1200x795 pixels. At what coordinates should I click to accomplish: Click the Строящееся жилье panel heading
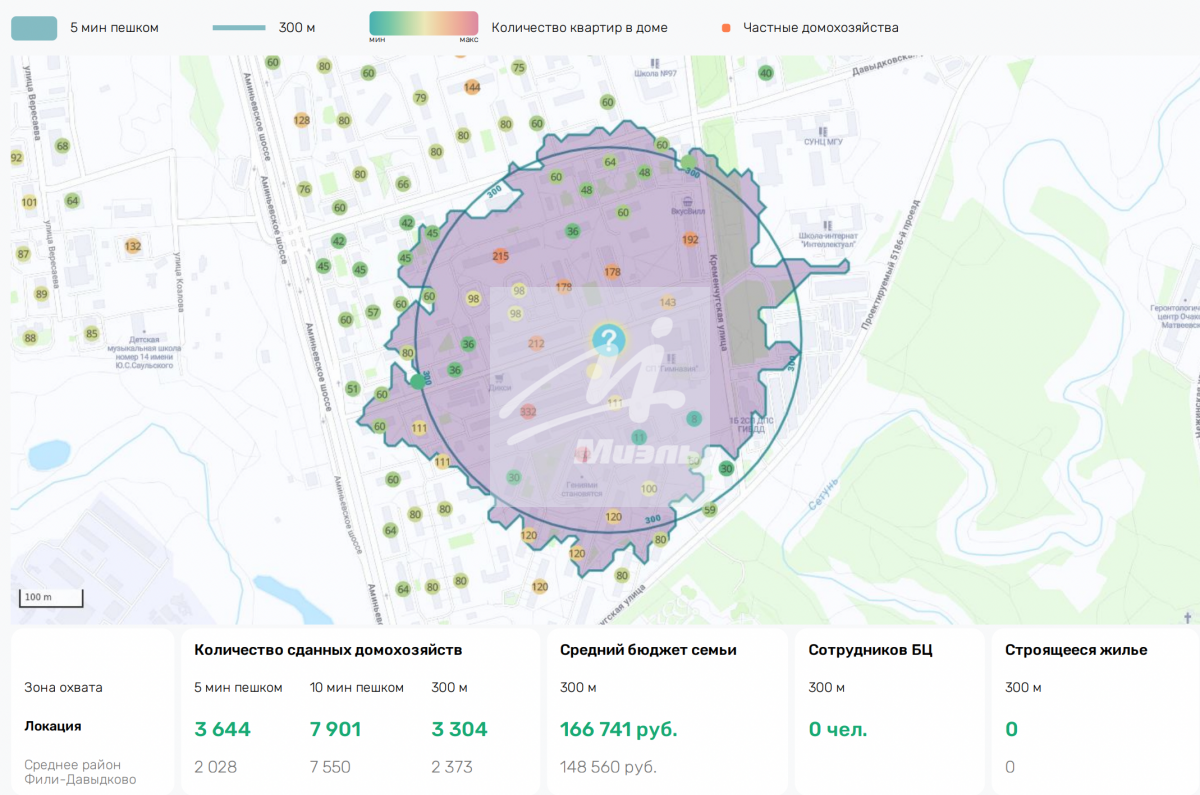(x=1076, y=650)
